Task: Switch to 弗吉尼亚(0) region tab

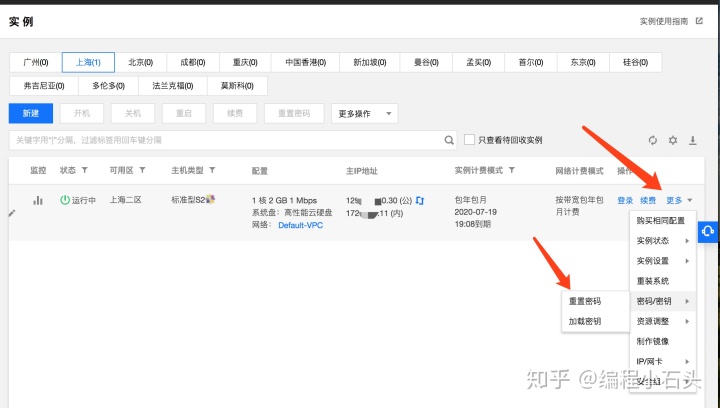Action: click(x=44, y=86)
